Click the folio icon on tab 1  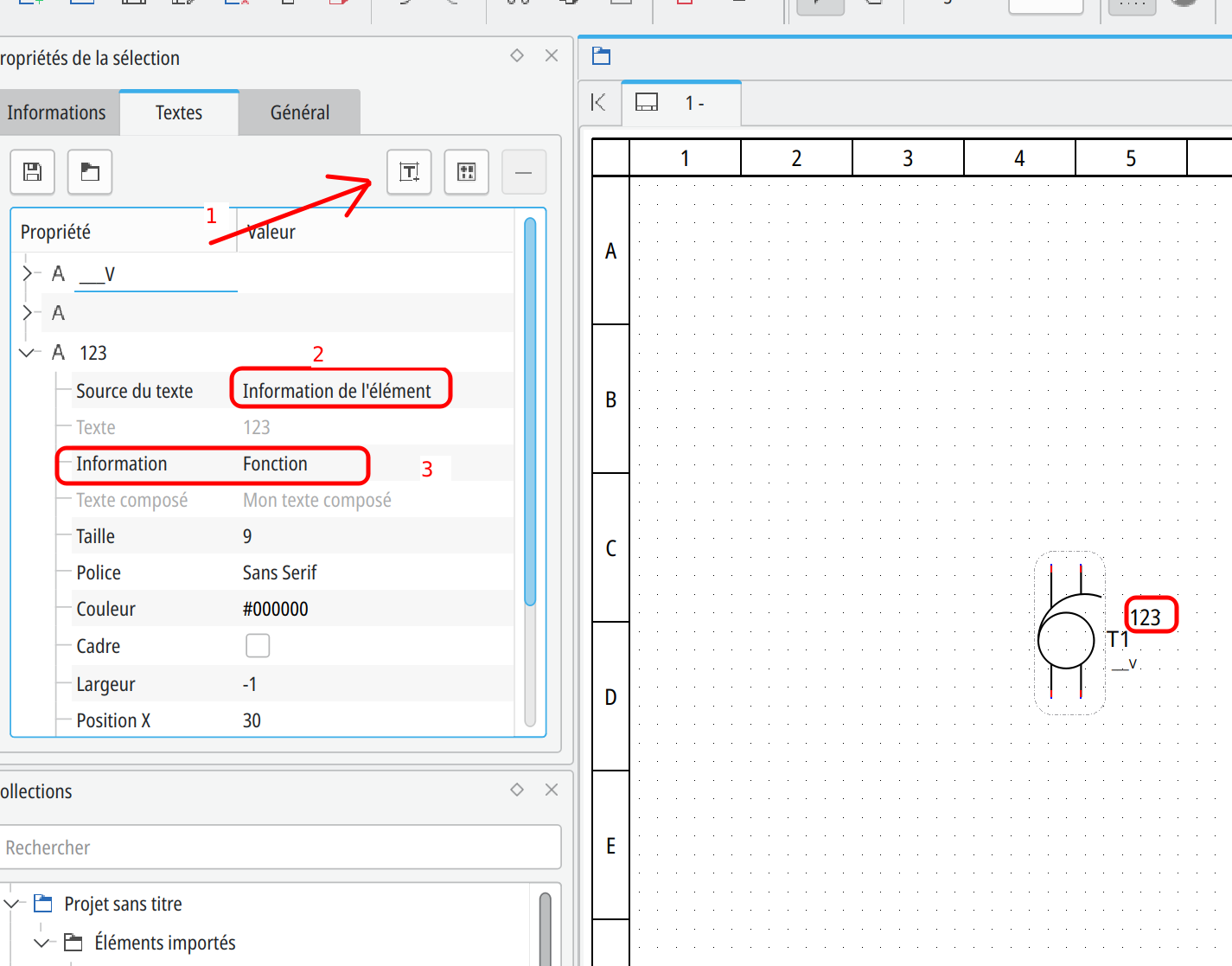(x=647, y=102)
